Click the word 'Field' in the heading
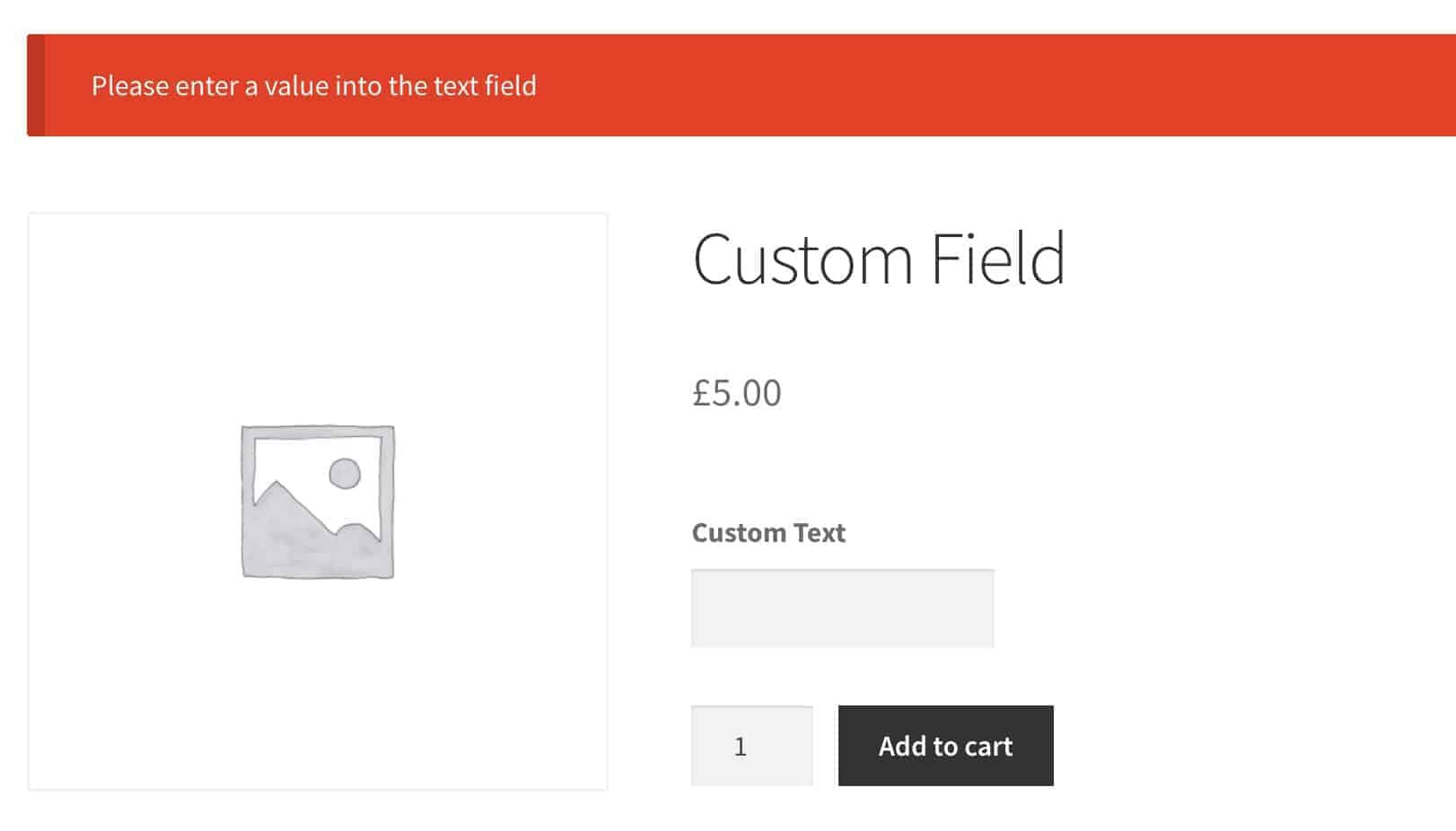1456x831 pixels. tap(998, 259)
